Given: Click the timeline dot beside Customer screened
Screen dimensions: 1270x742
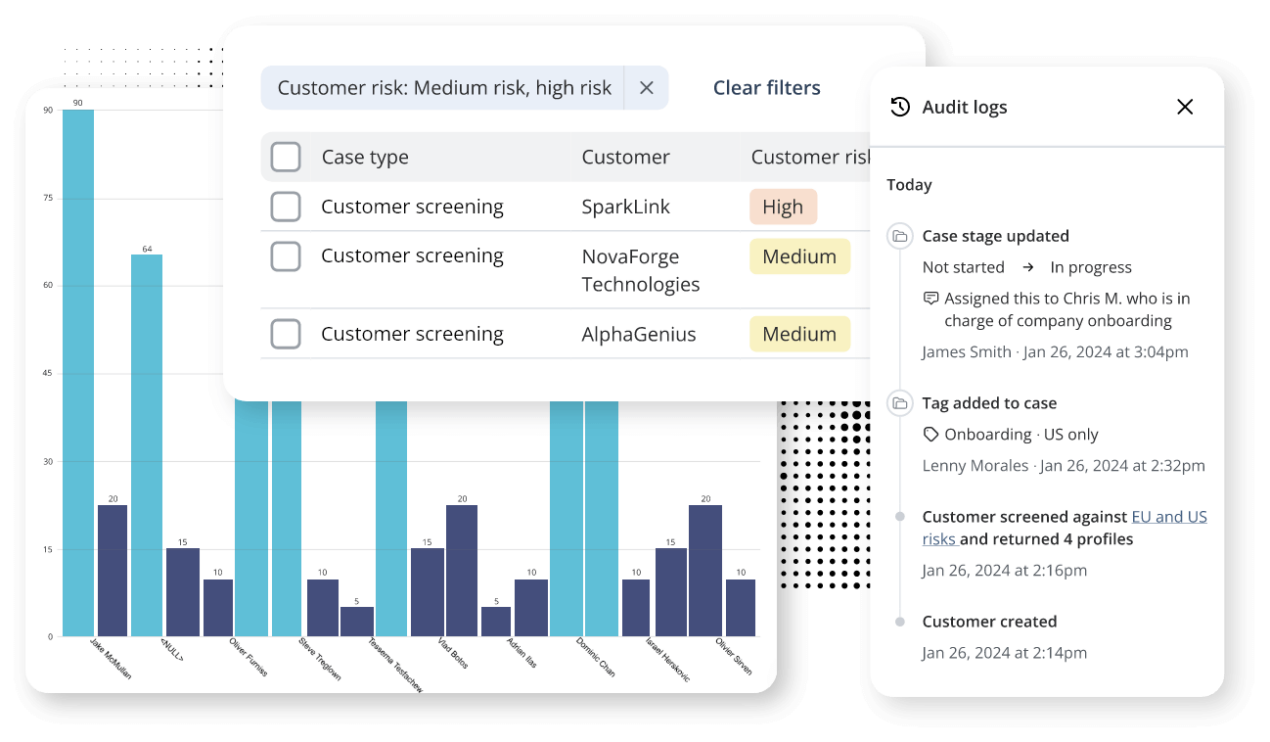Looking at the screenshot, I should 900,517.
